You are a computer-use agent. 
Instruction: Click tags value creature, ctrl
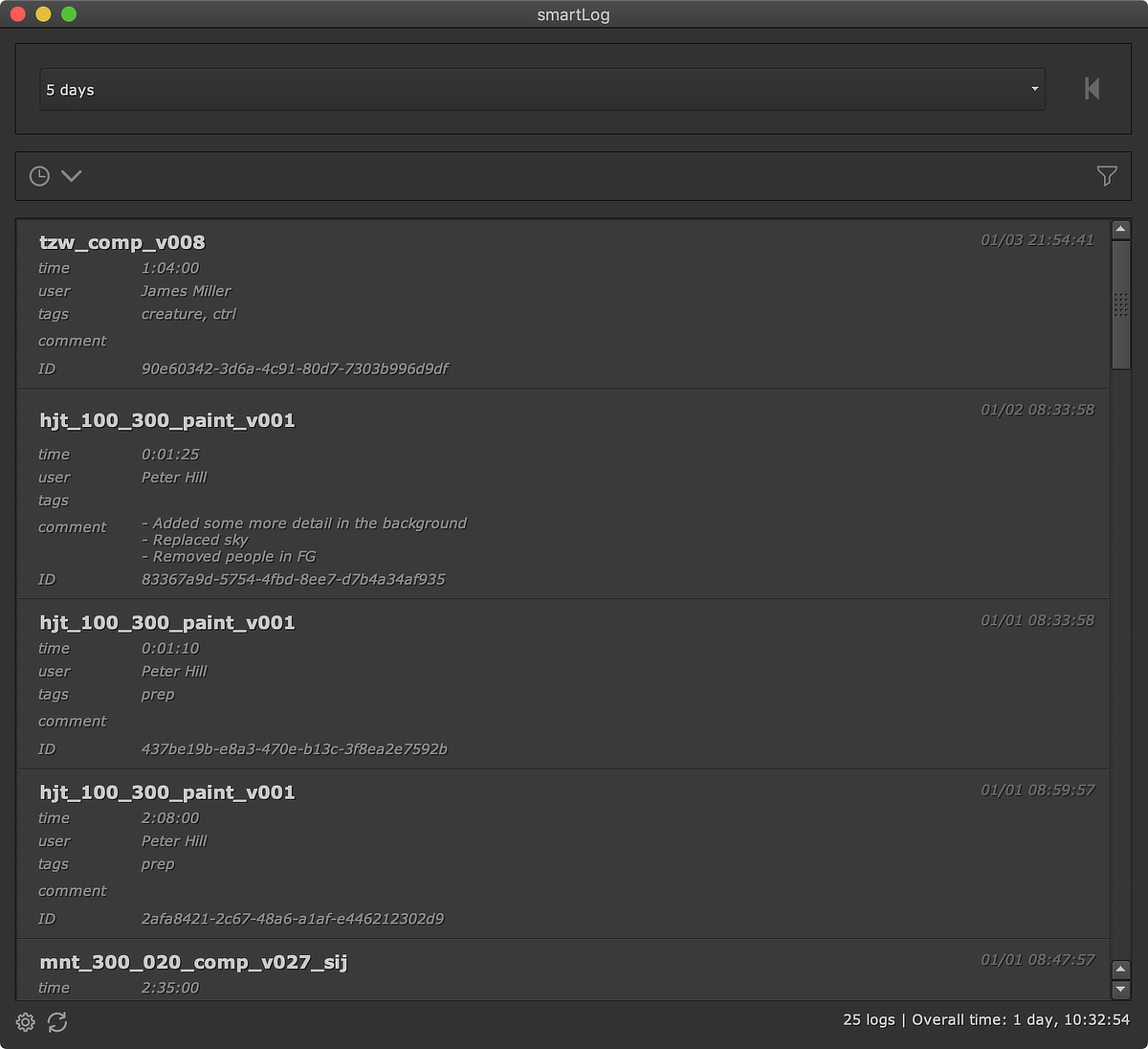(x=188, y=314)
